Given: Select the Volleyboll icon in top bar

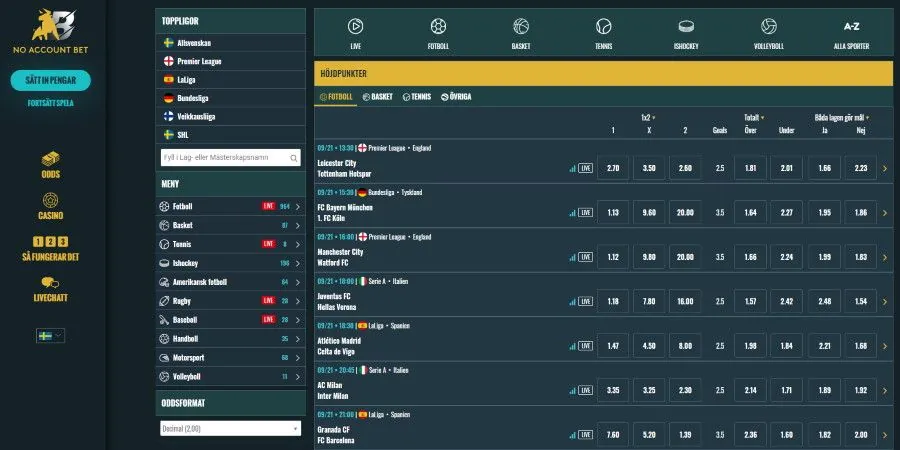Looking at the screenshot, I should tap(769, 26).
